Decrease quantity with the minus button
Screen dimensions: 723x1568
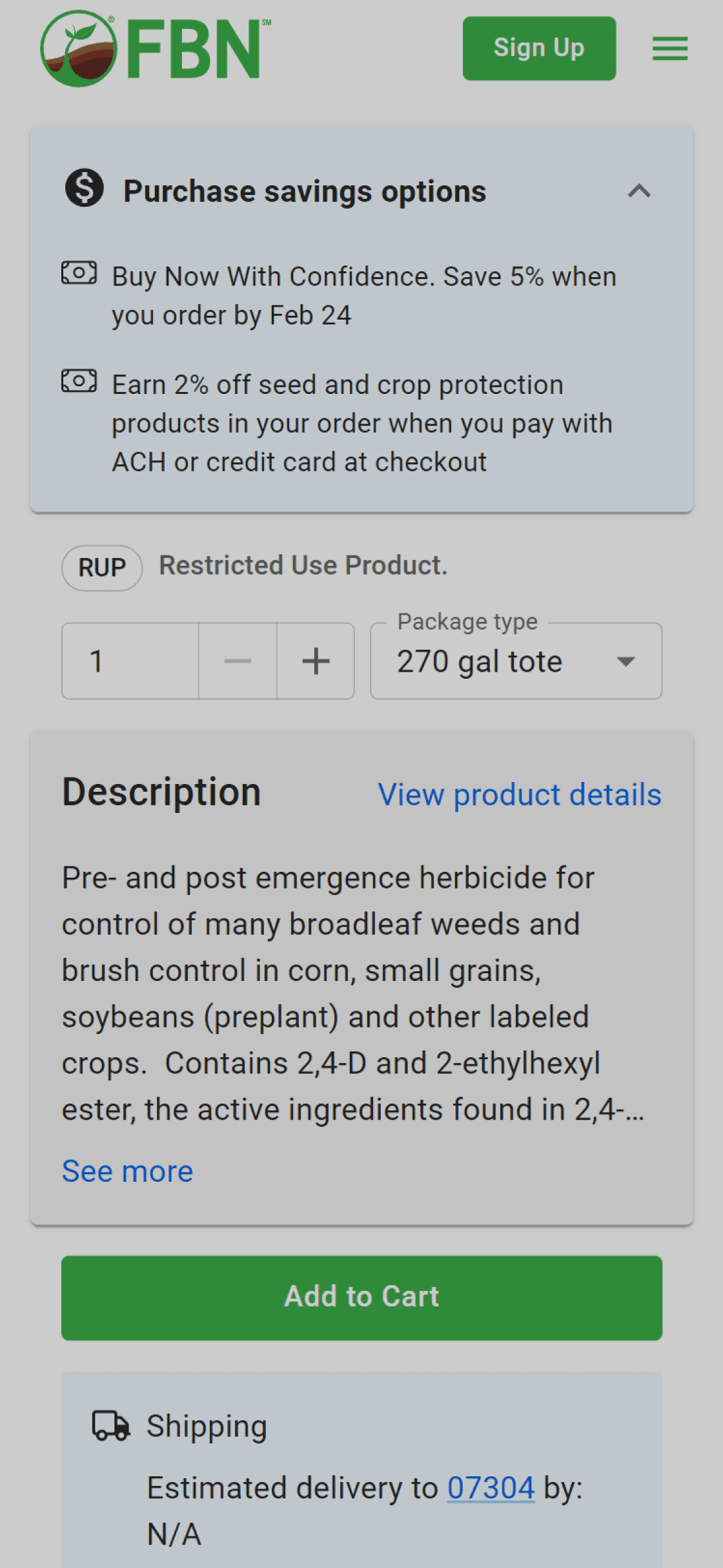[238, 661]
